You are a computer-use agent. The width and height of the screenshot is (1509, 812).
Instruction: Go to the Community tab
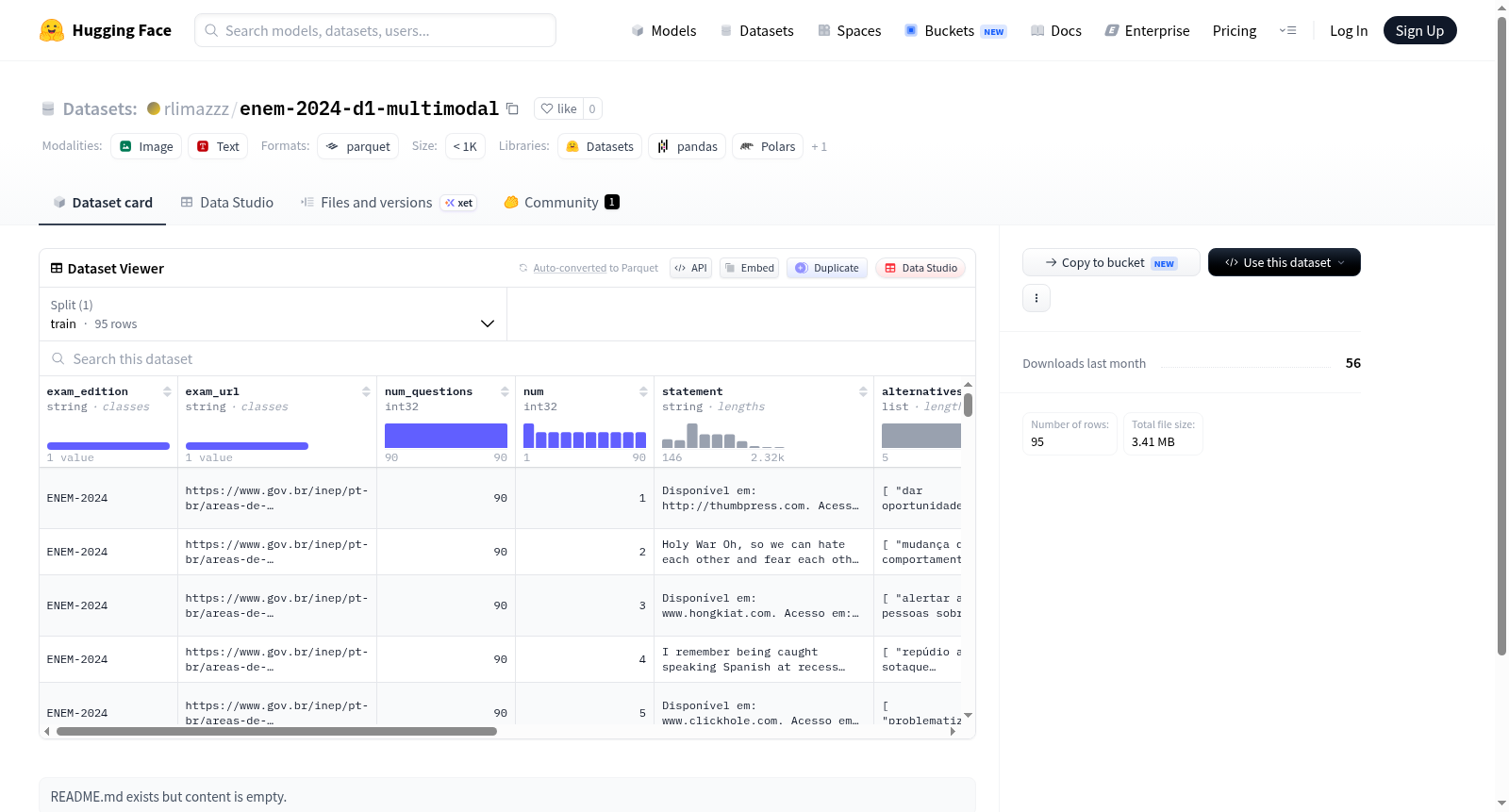pos(561,203)
